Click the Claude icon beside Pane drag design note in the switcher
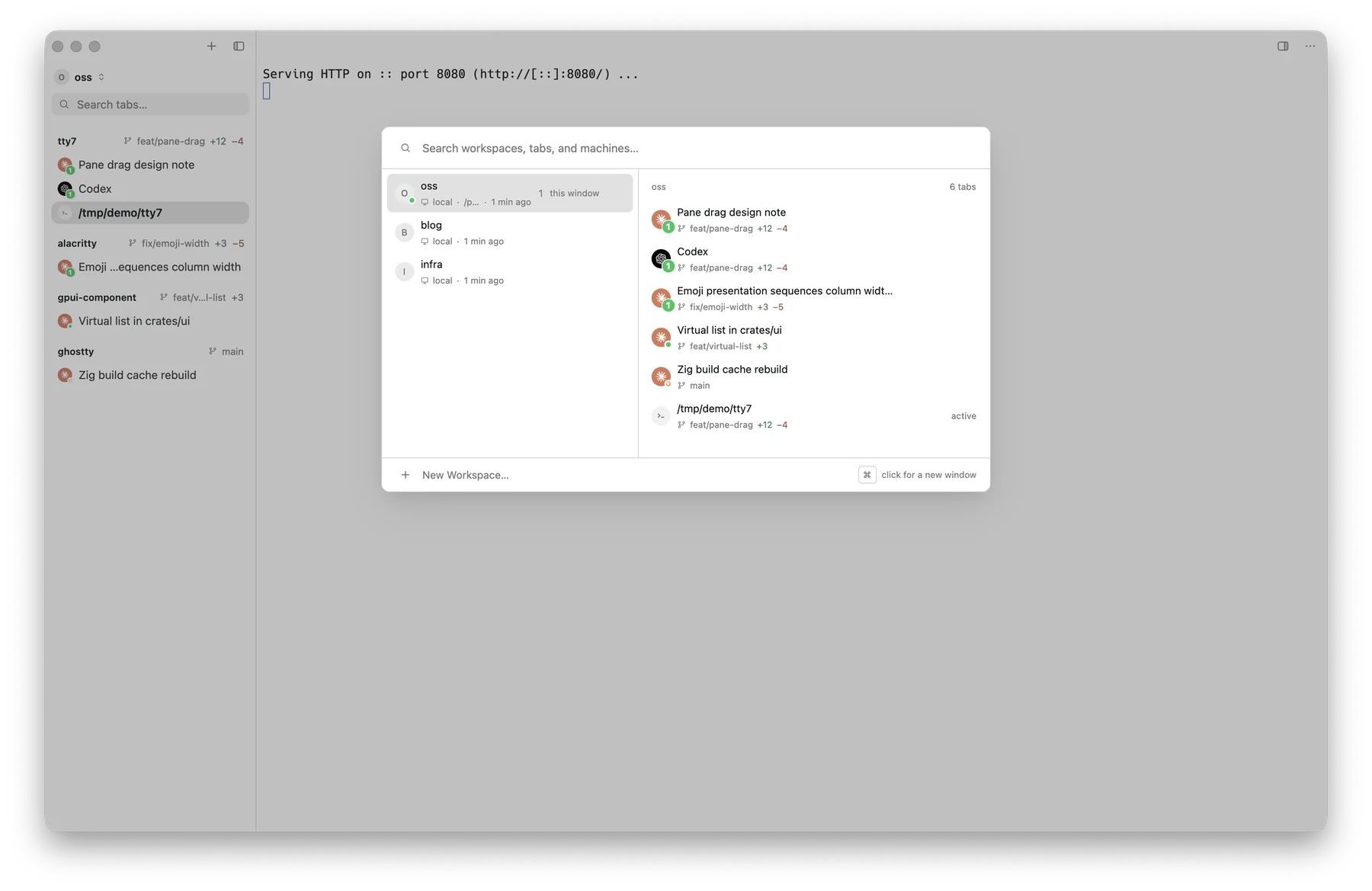 (661, 220)
